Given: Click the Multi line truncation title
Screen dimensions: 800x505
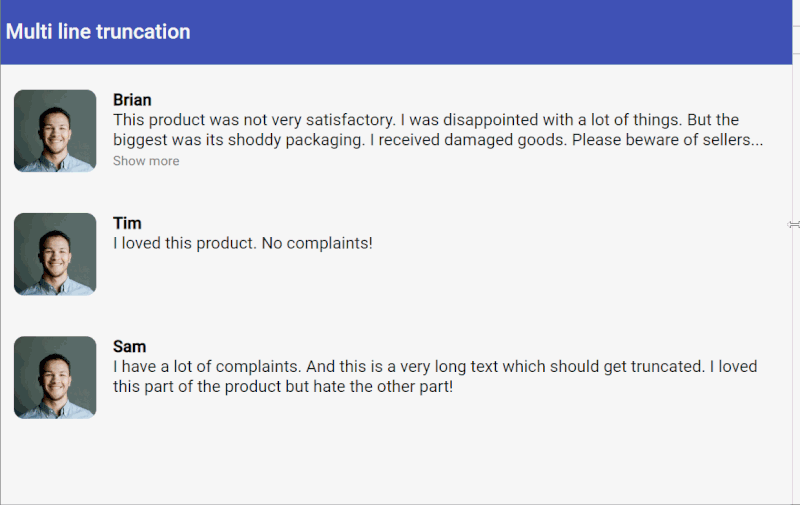Looking at the screenshot, I should 98,32.
